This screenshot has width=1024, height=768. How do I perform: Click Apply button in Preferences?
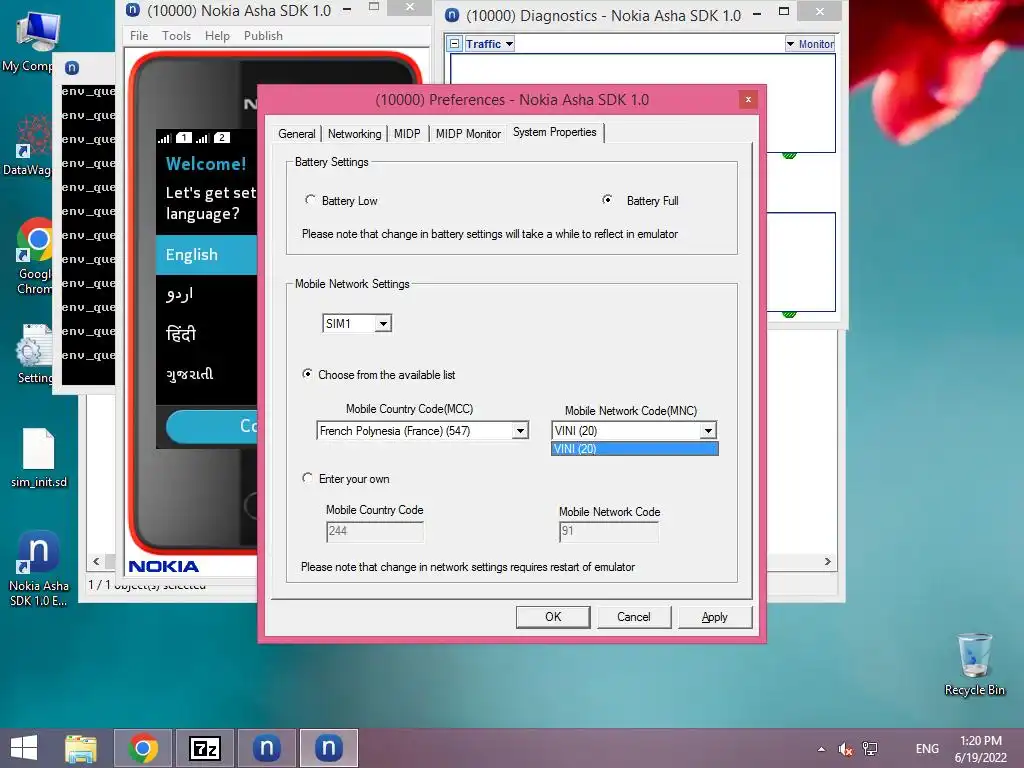(x=714, y=617)
